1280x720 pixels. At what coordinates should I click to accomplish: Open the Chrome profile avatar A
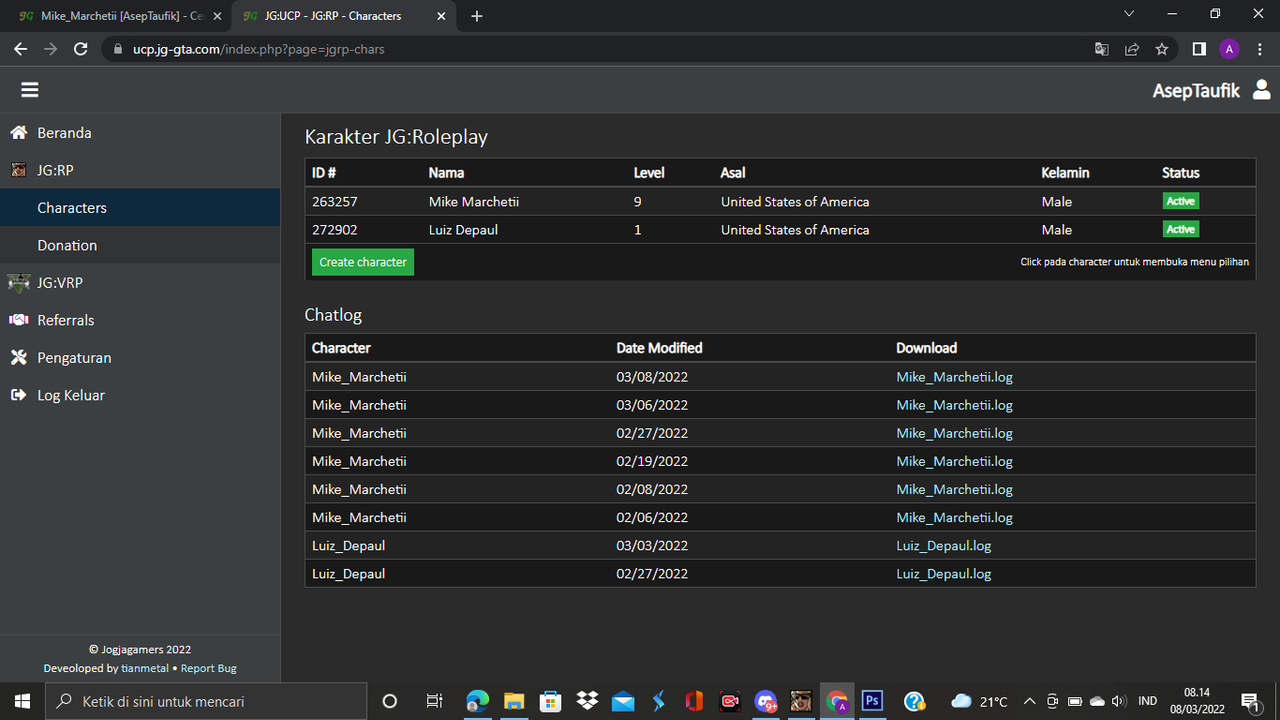coord(1229,49)
